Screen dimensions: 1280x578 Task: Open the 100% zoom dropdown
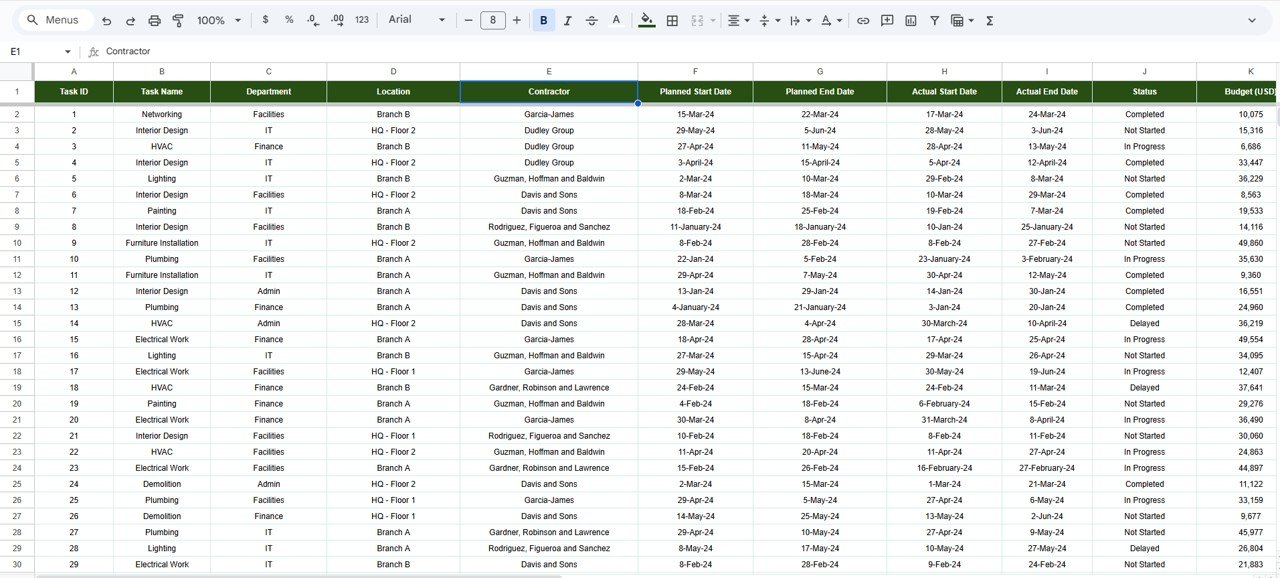[219, 20]
